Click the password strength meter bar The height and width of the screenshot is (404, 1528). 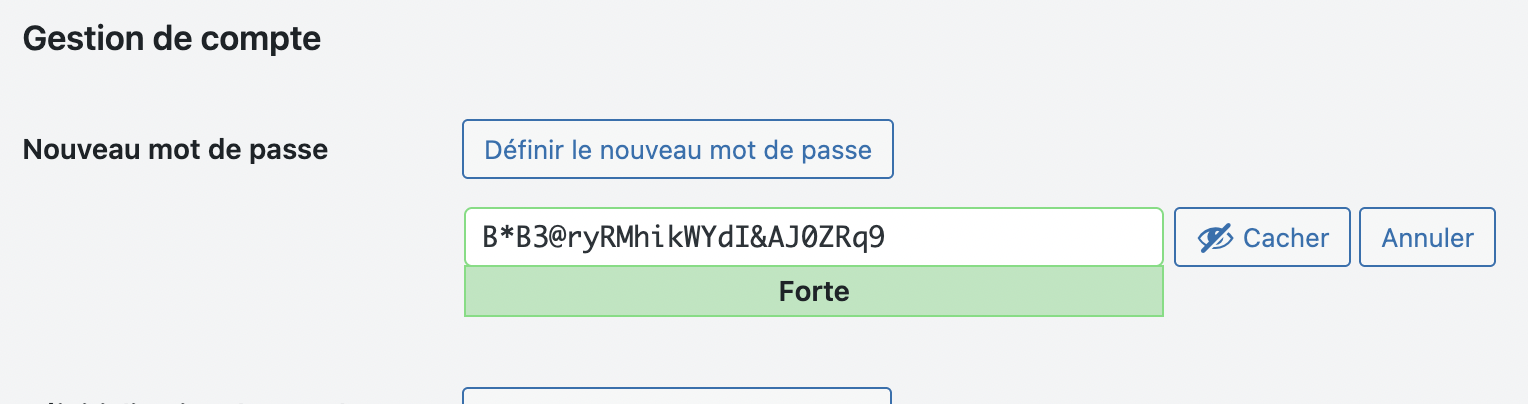[813, 292]
